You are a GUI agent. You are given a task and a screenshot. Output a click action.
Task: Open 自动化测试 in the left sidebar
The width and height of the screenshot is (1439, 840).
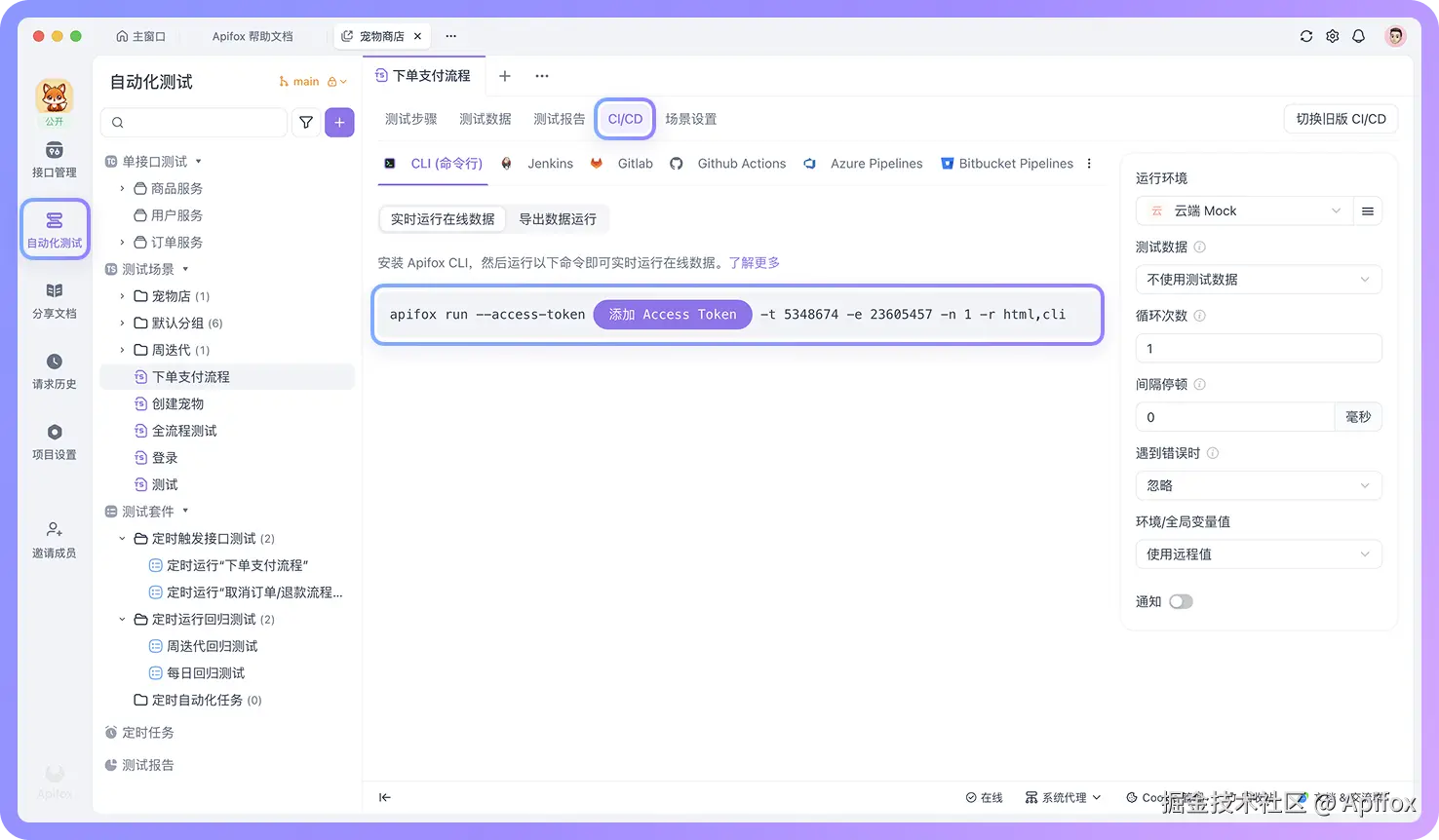point(55,230)
